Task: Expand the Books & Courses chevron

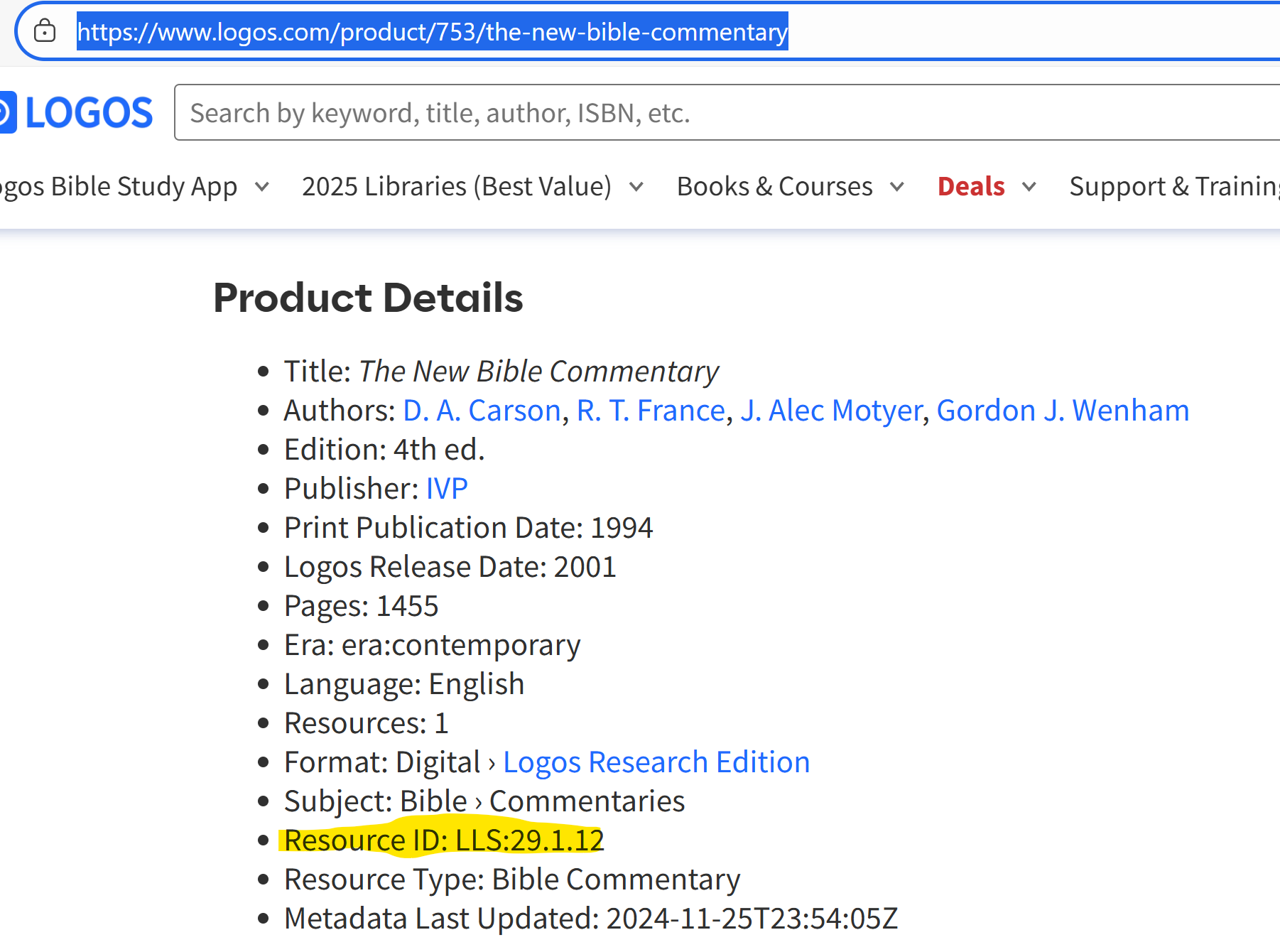Action: coord(897,187)
